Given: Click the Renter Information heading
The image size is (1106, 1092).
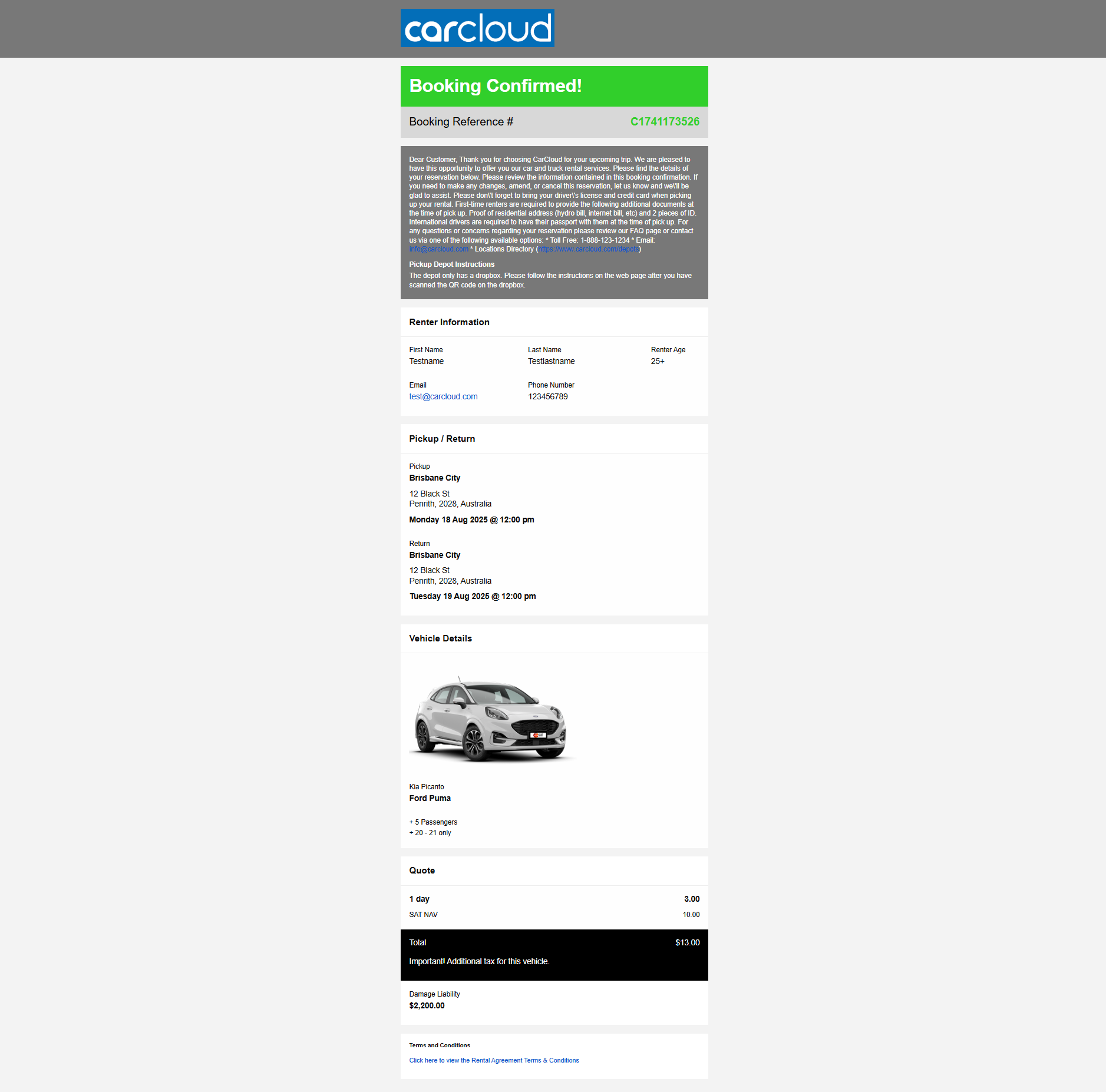Looking at the screenshot, I should tap(449, 322).
